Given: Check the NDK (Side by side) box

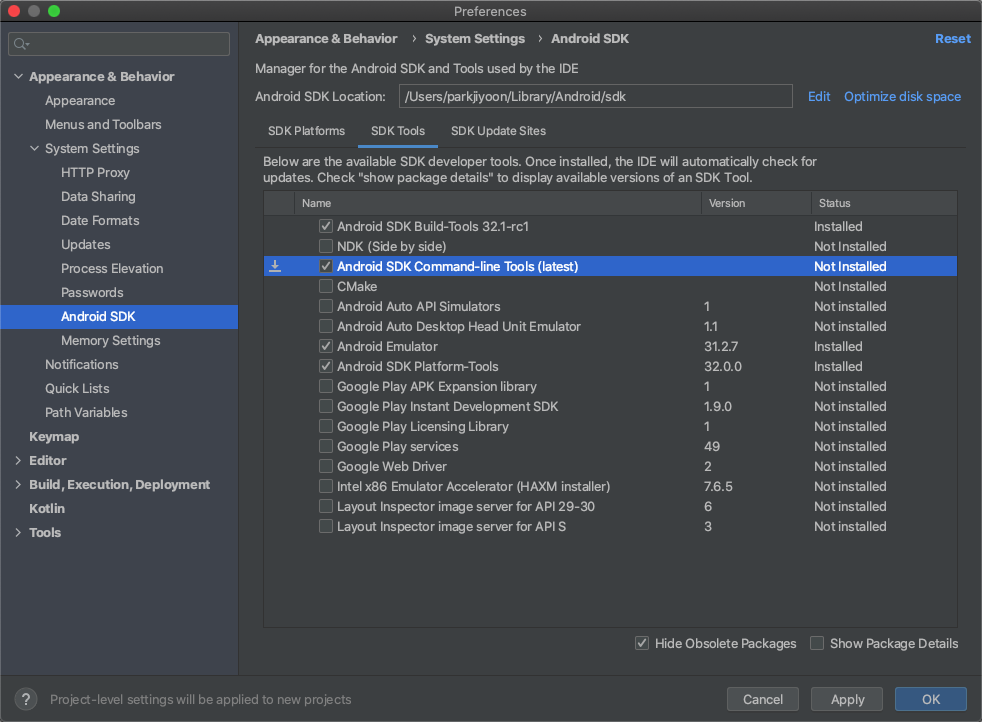Looking at the screenshot, I should point(326,246).
